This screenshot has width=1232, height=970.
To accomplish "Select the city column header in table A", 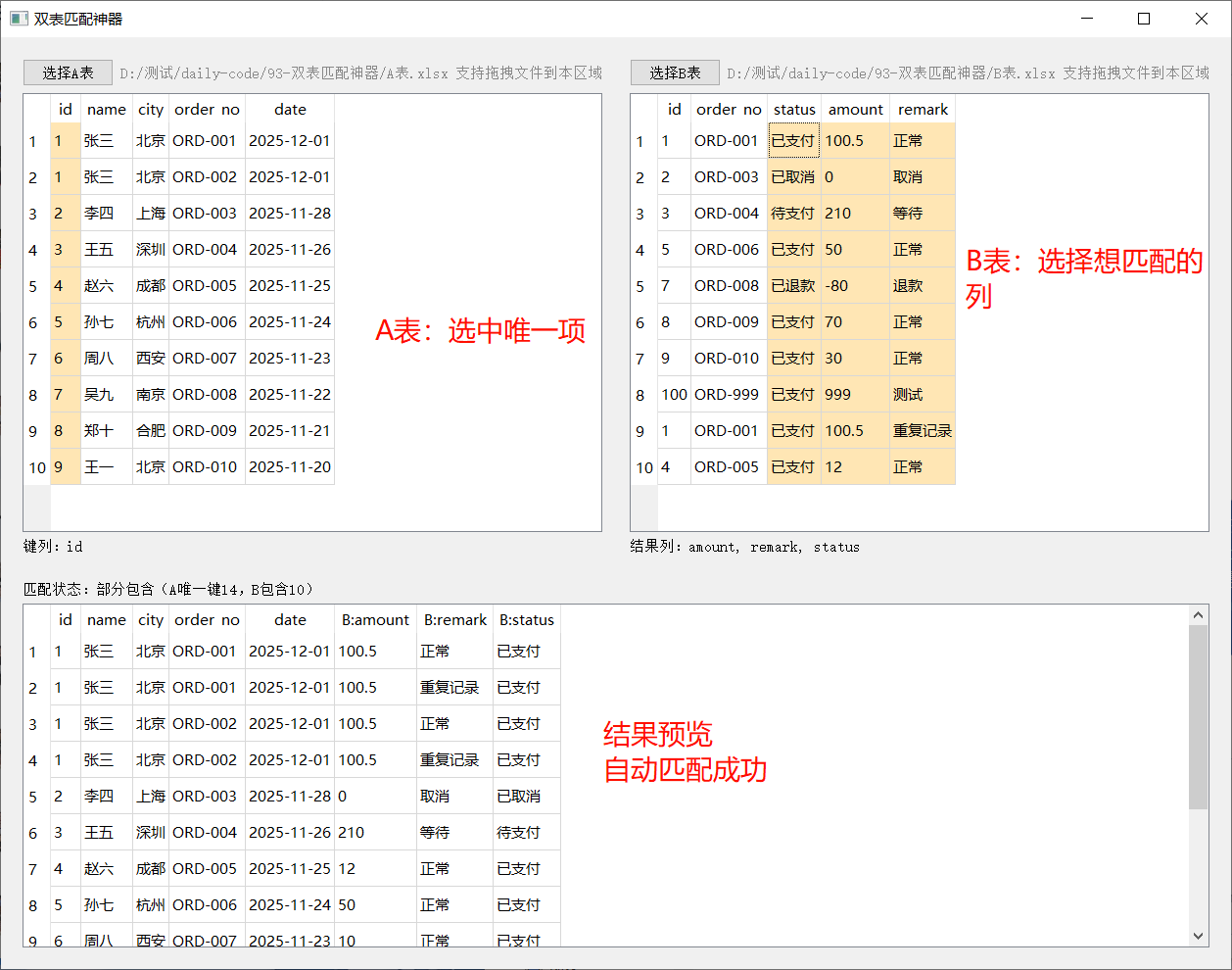I will [151, 110].
